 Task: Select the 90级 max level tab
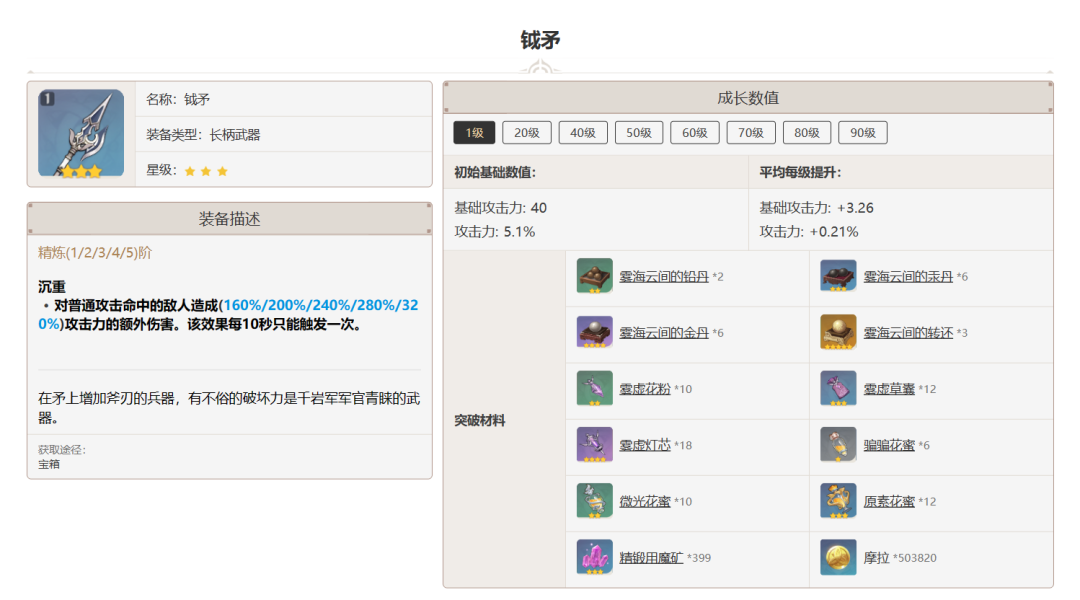(863, 133)
